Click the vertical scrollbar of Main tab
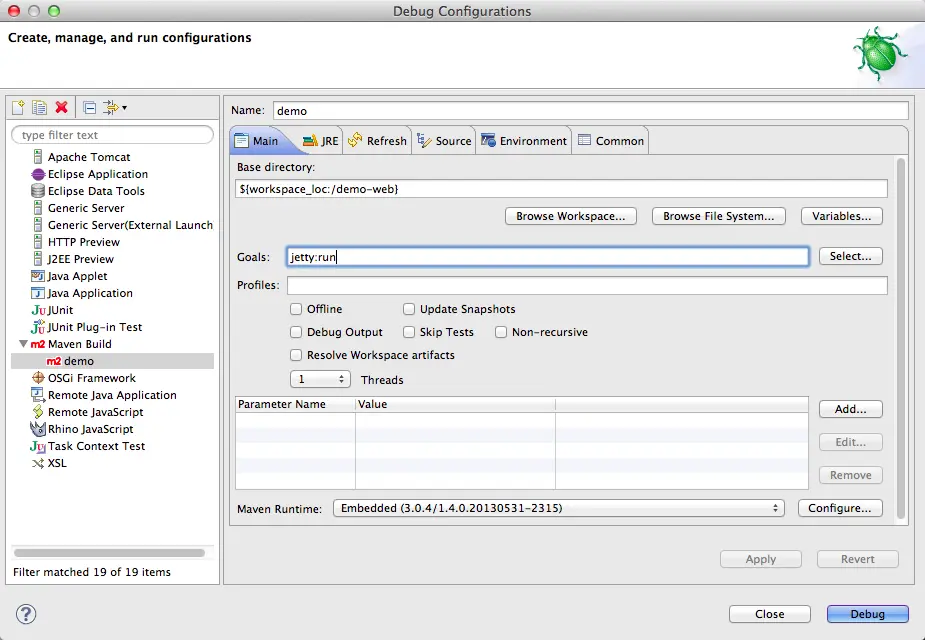Screen dimensions: 925x640 click(x=900, y=339)
